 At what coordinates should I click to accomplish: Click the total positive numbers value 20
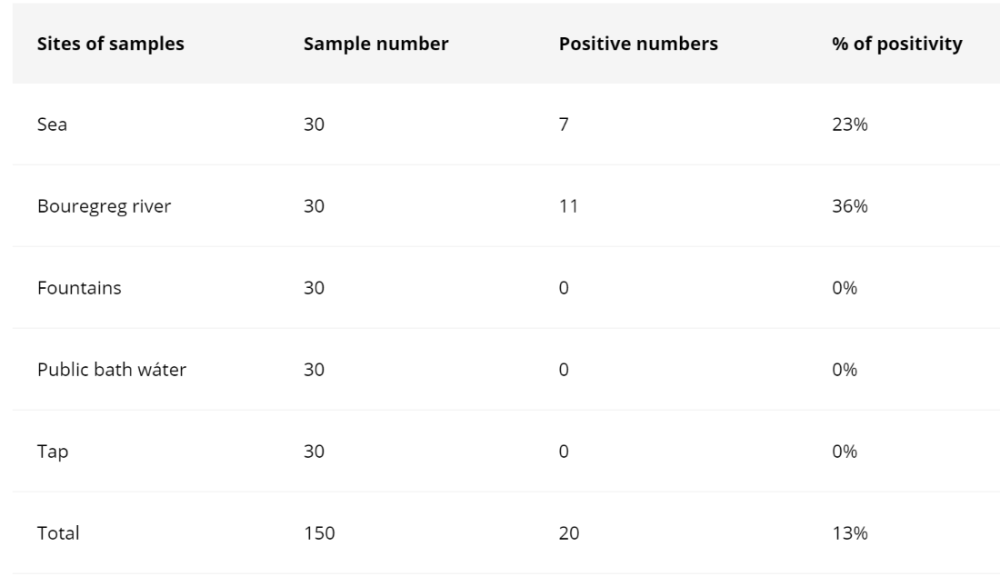point(569,533)
